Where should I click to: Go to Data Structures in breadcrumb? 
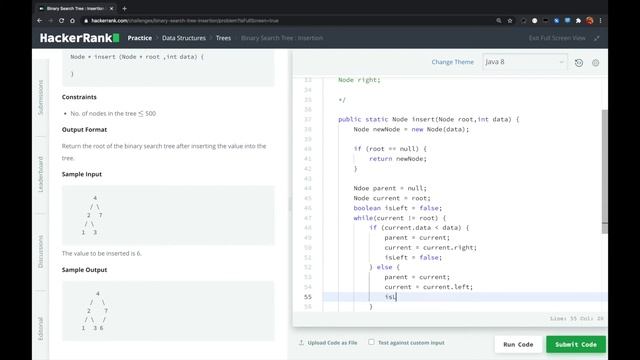coord(184,38)
